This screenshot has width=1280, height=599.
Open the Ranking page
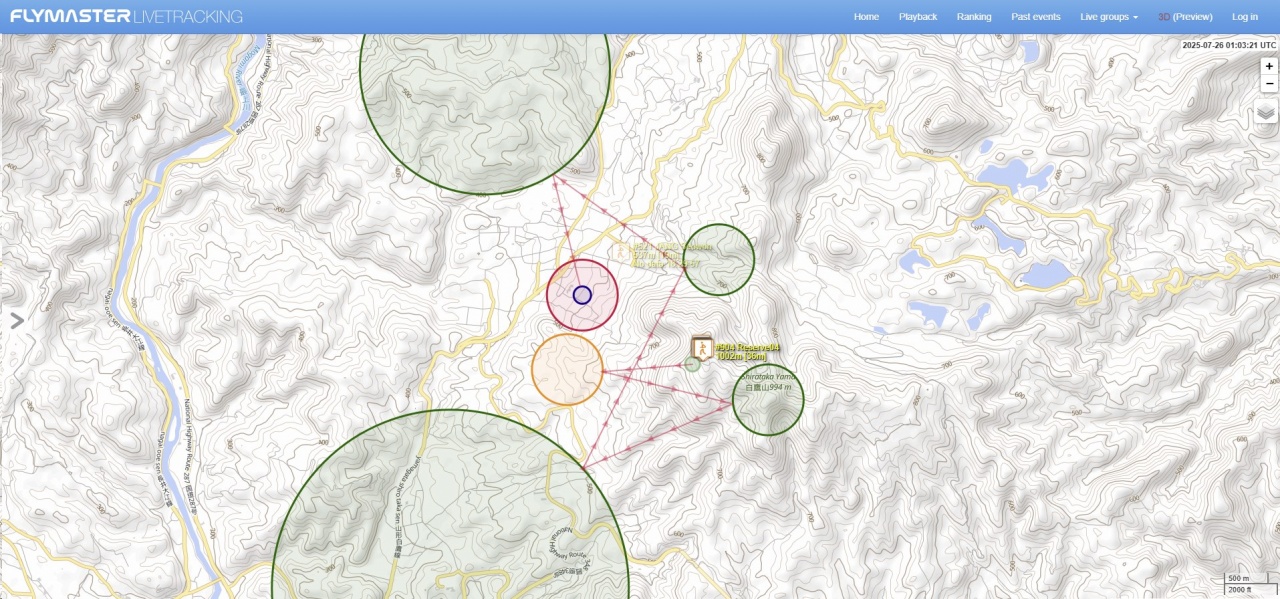tap(974, 17)
